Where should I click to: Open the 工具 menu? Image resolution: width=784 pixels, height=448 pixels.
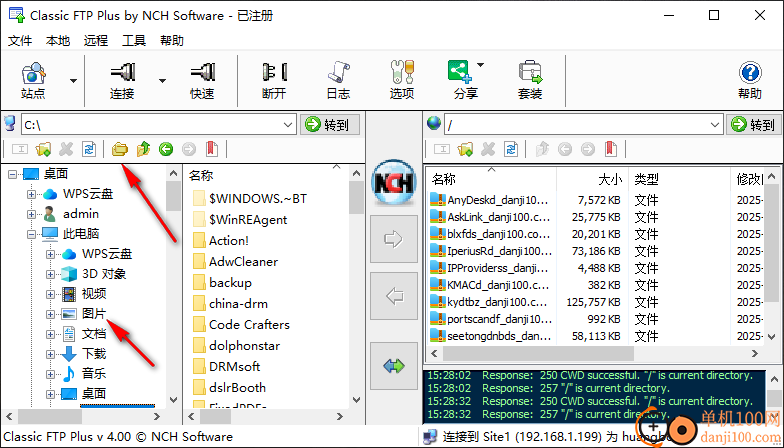pyautogui.click(x=134, y=40)
